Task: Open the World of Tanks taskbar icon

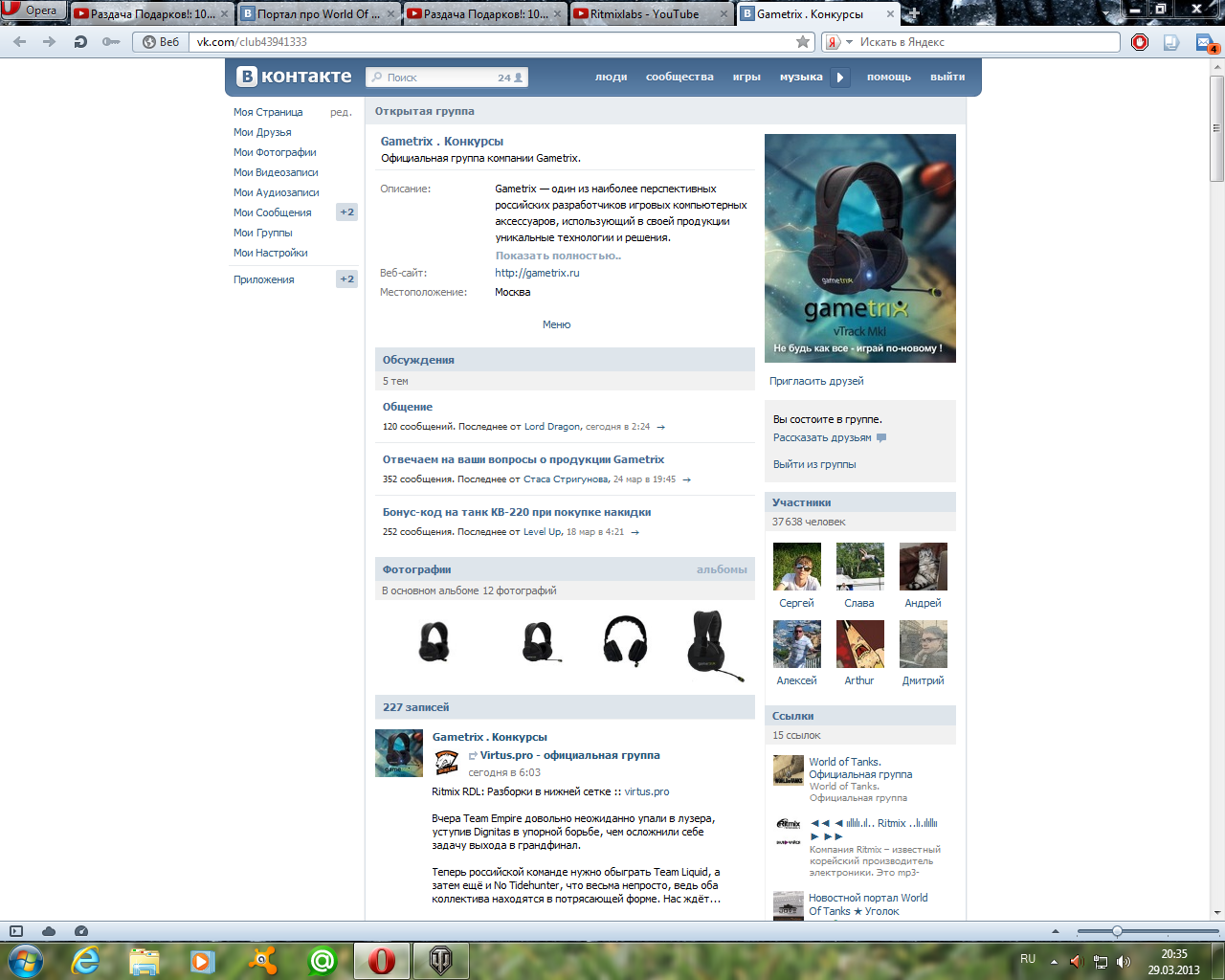Action: point(441,960)
